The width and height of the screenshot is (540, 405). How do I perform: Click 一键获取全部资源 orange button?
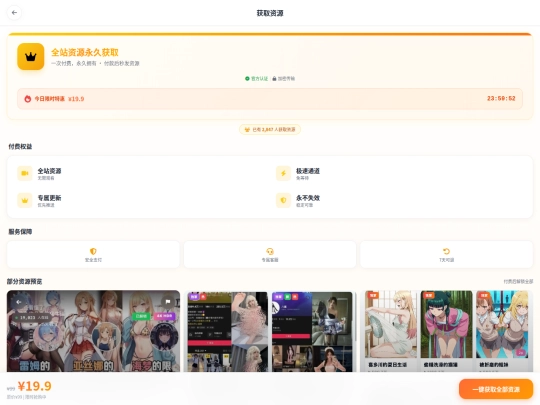tap(496, 389)
